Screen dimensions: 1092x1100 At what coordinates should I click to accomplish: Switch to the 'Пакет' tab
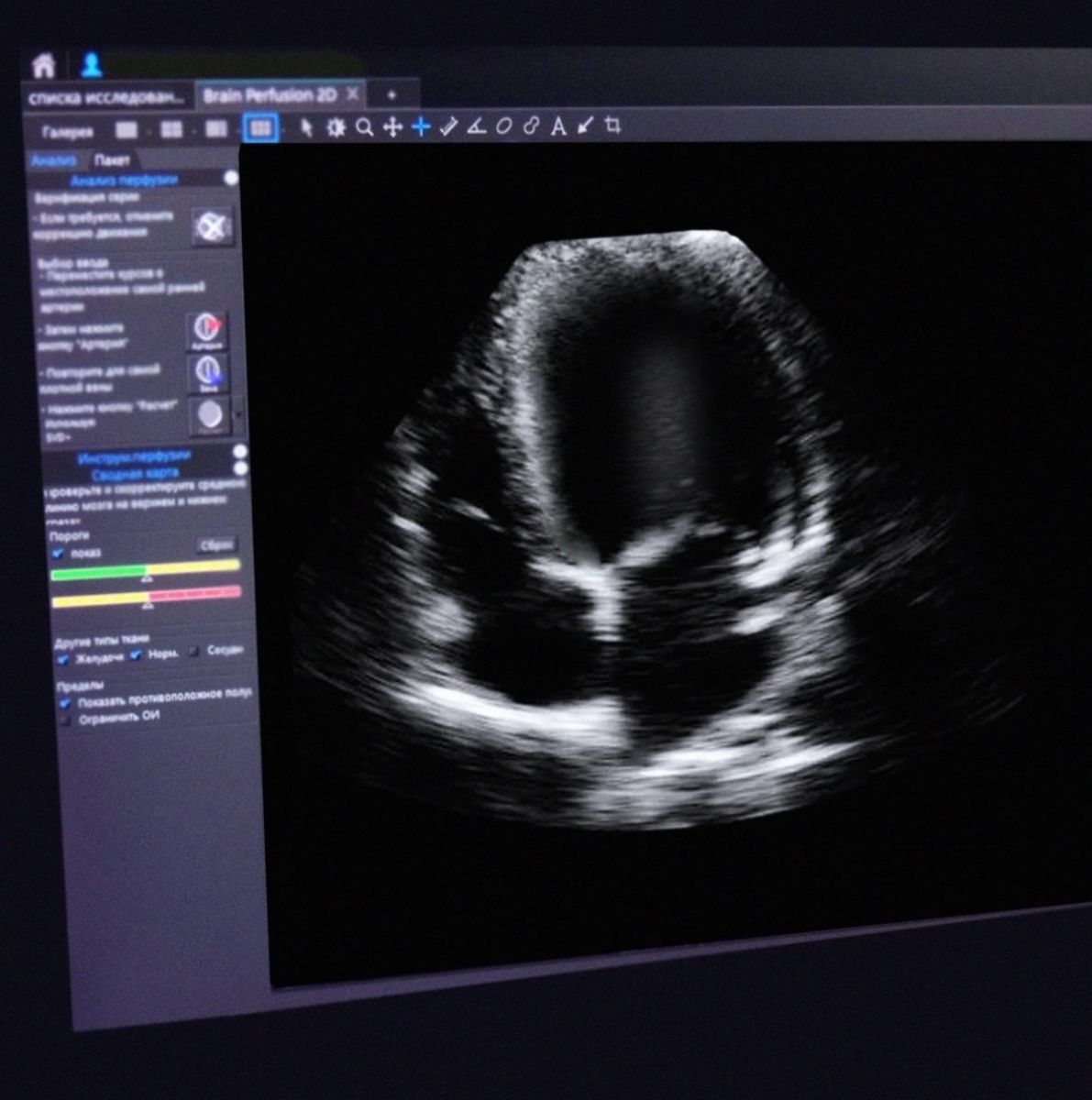click(111, 159)
